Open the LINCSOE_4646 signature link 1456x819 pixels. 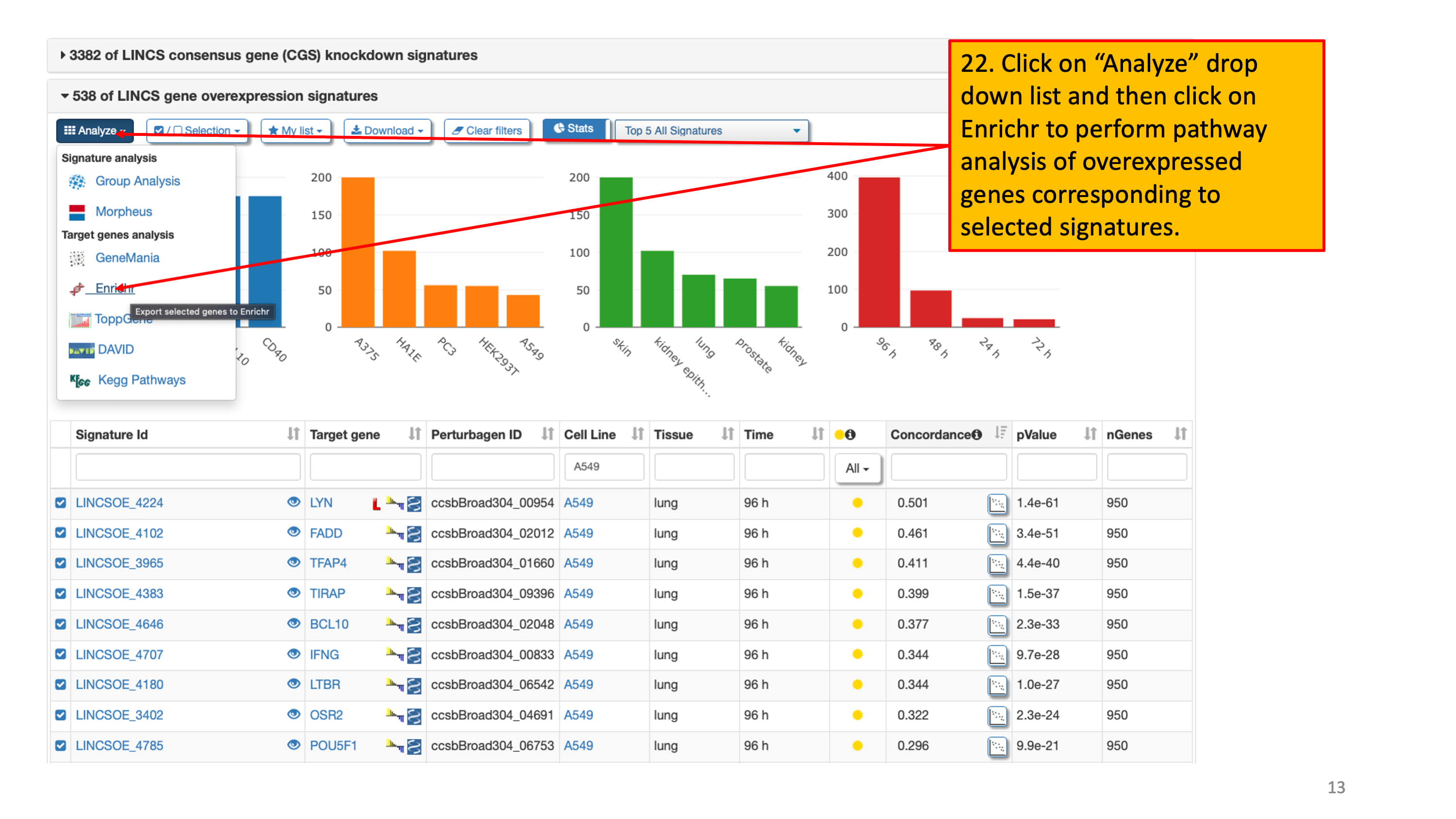(x=119, y=624)
